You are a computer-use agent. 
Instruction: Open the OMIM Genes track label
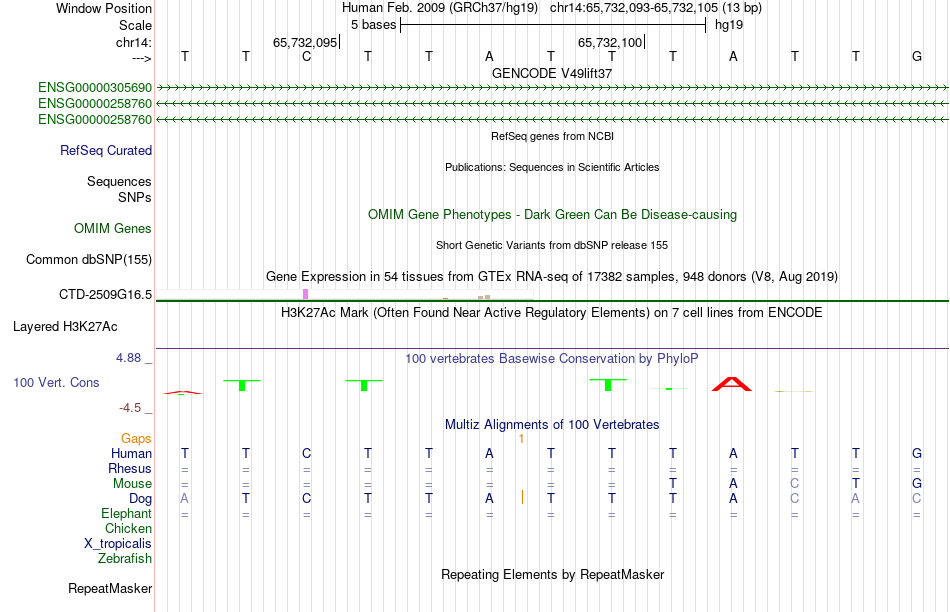[113, 228]
